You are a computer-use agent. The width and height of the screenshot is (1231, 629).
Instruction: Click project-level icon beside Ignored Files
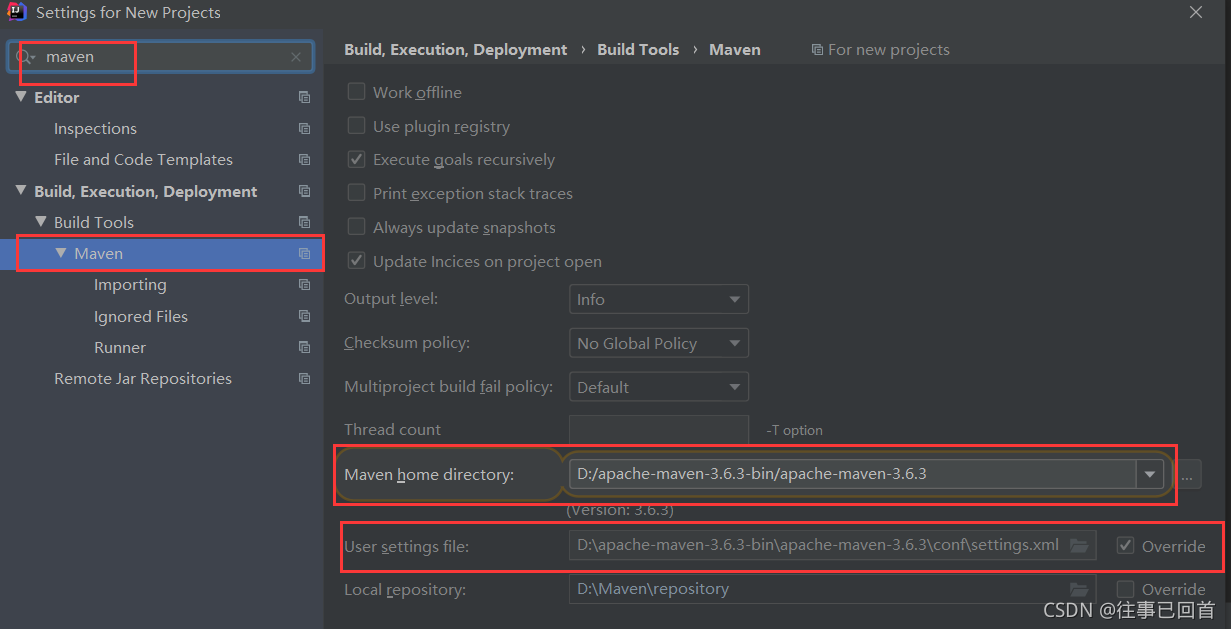click(x=304, y=317)
